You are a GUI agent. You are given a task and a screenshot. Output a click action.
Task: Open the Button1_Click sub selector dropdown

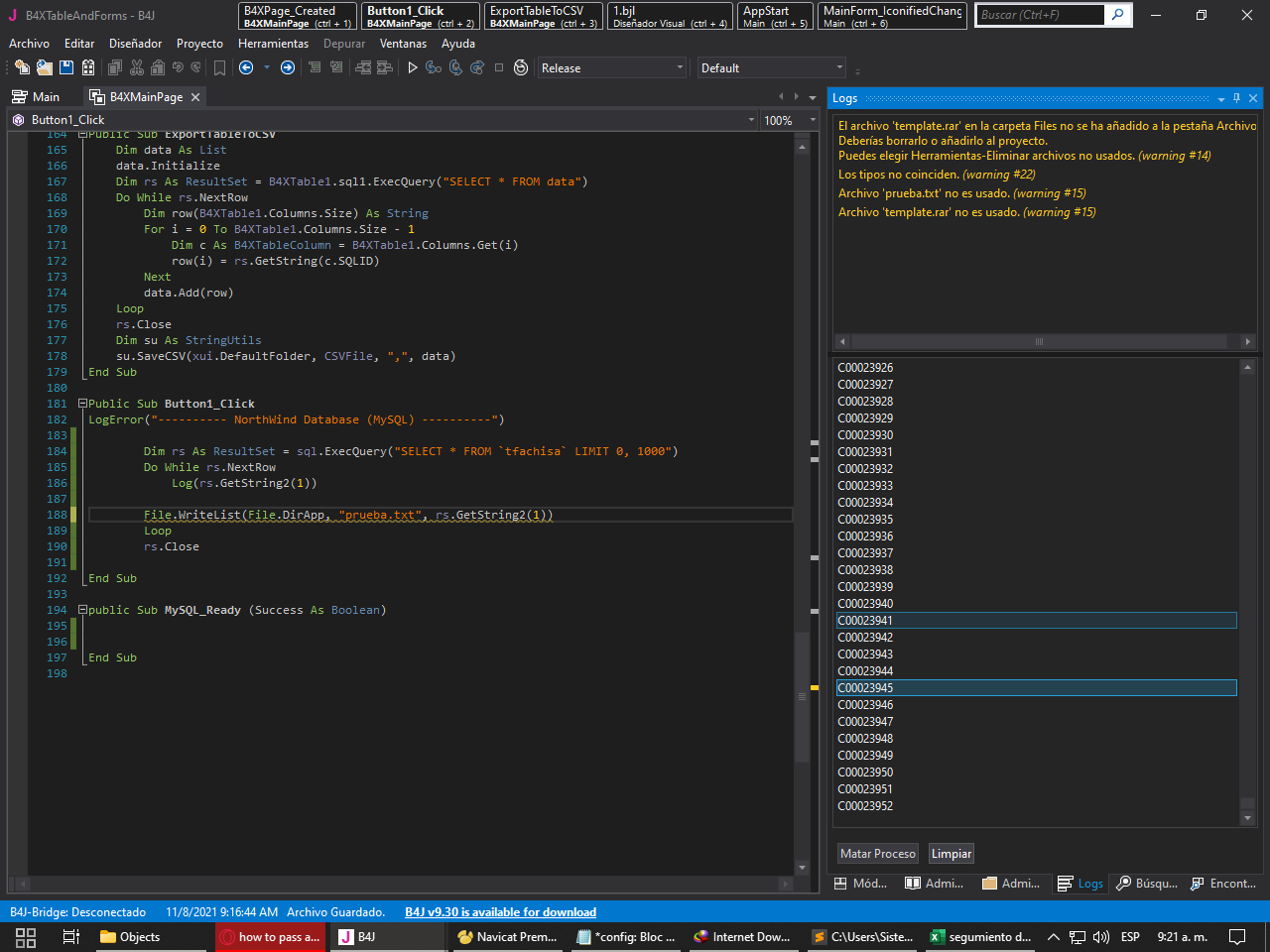click(751, 120)
